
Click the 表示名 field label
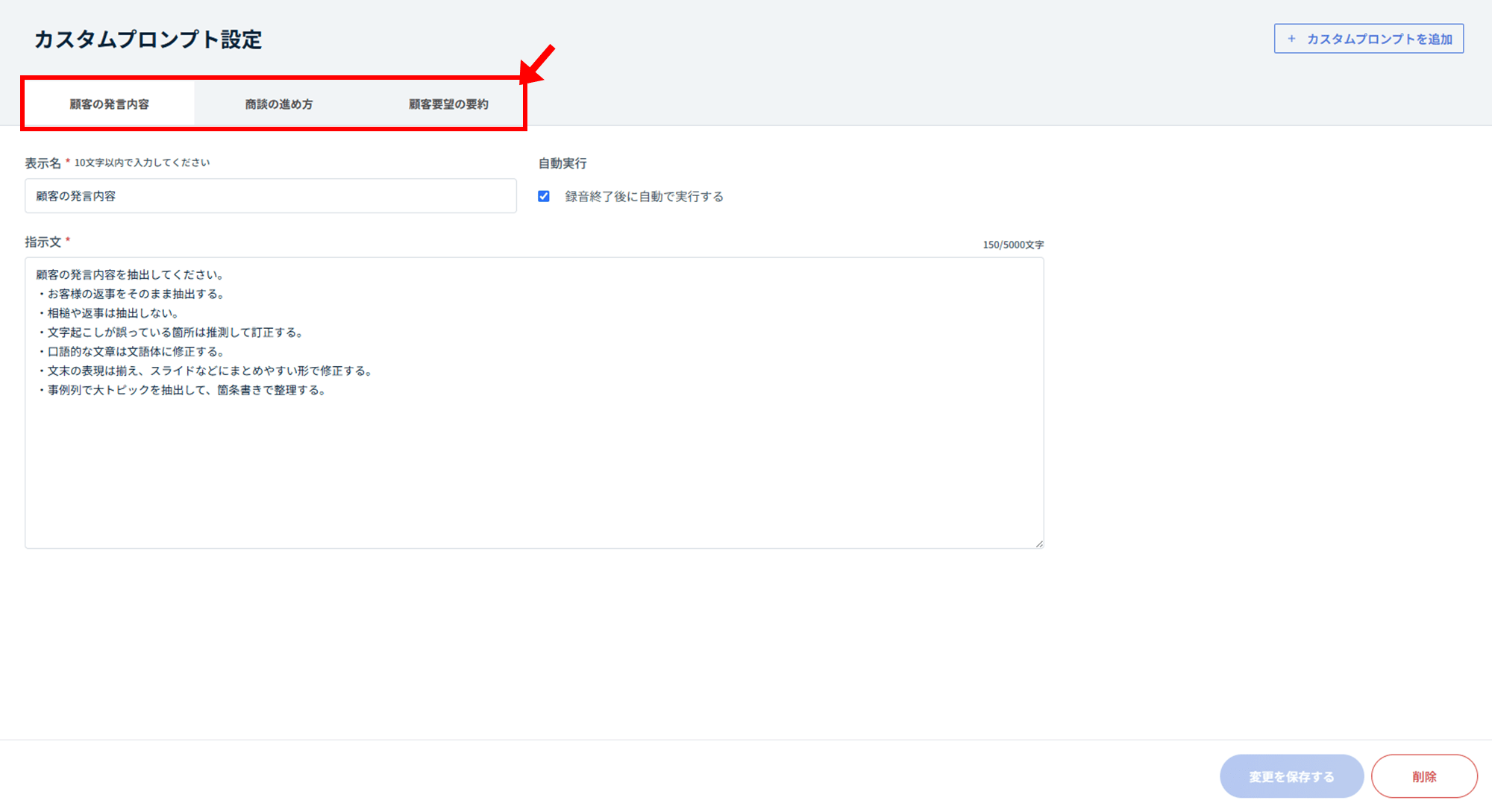(x=43, y=163)
